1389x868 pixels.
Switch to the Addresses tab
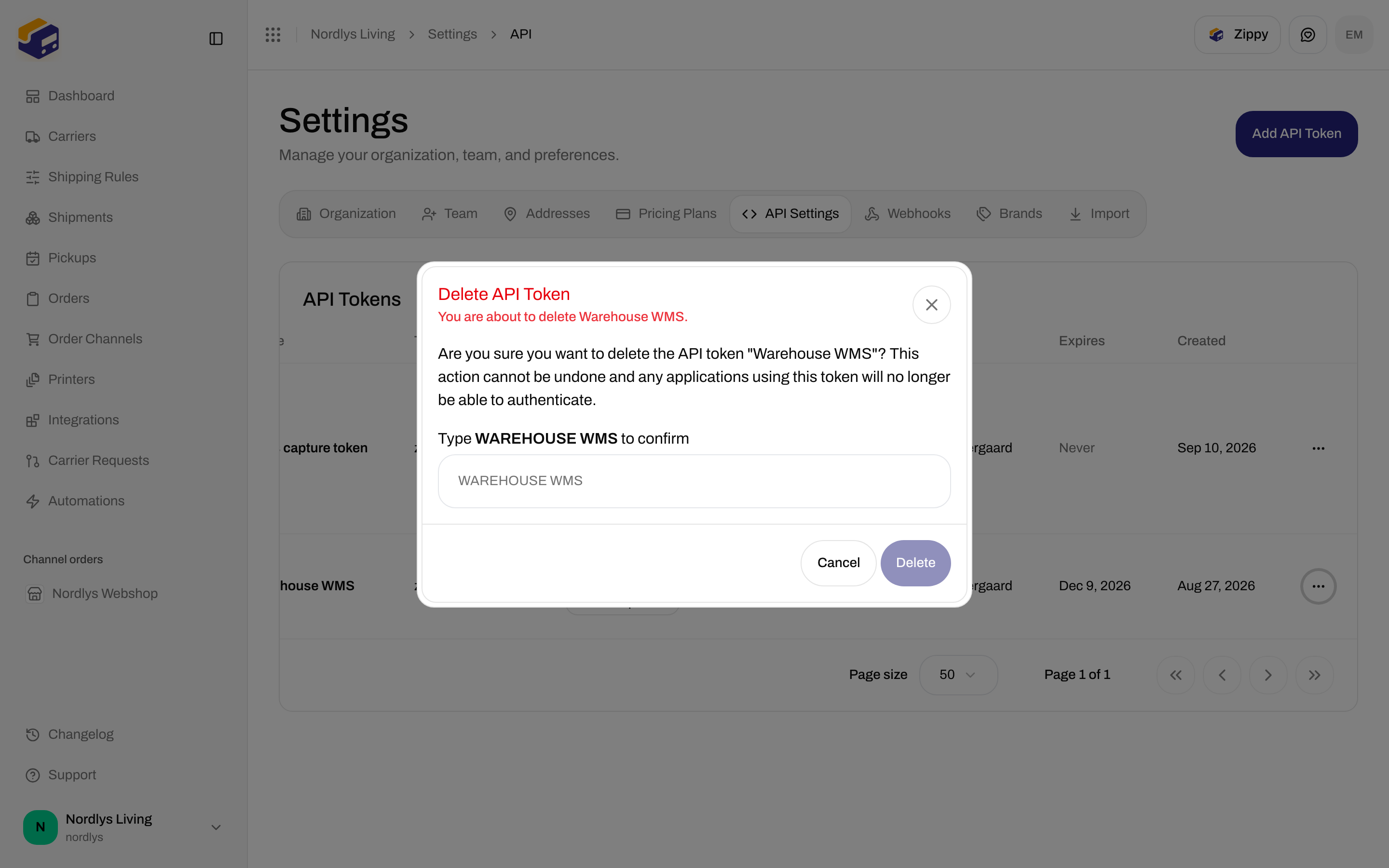pos(546,214)
